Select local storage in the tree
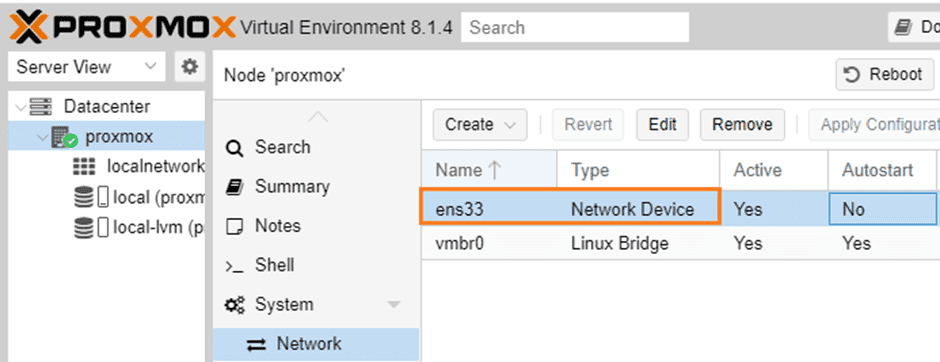This screenshot has width=940, height=362. point(158,197)
